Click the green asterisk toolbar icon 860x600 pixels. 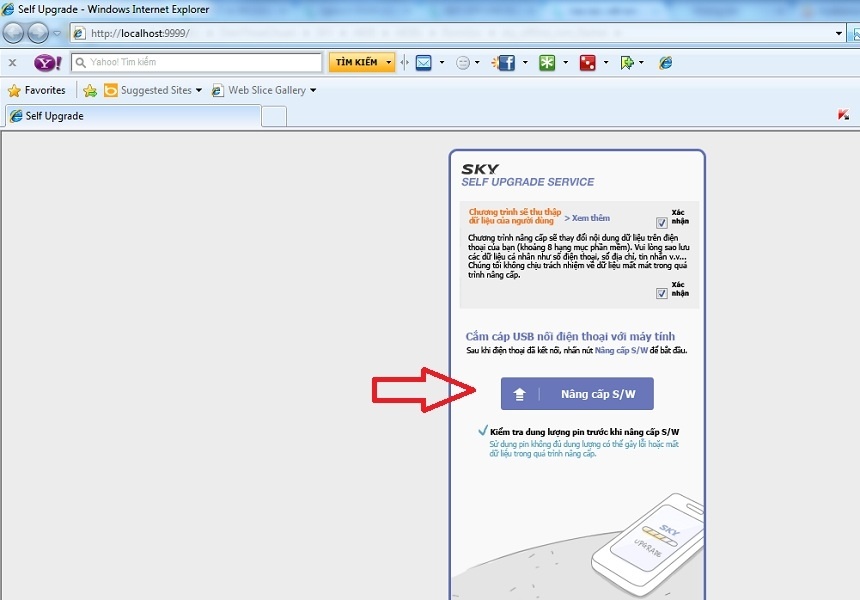548,62
